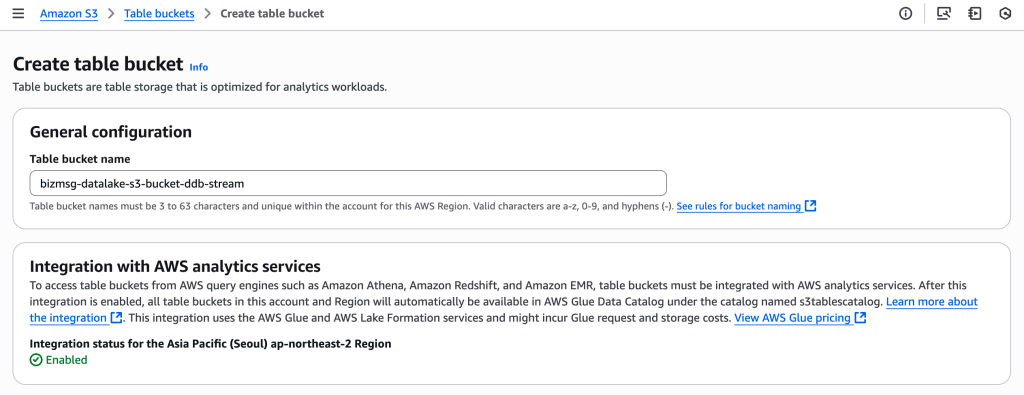Go to Amazon S3 breadcrumb
Image resolution: width=1024 pixels, height=395 pixels.
coord(69,14)
